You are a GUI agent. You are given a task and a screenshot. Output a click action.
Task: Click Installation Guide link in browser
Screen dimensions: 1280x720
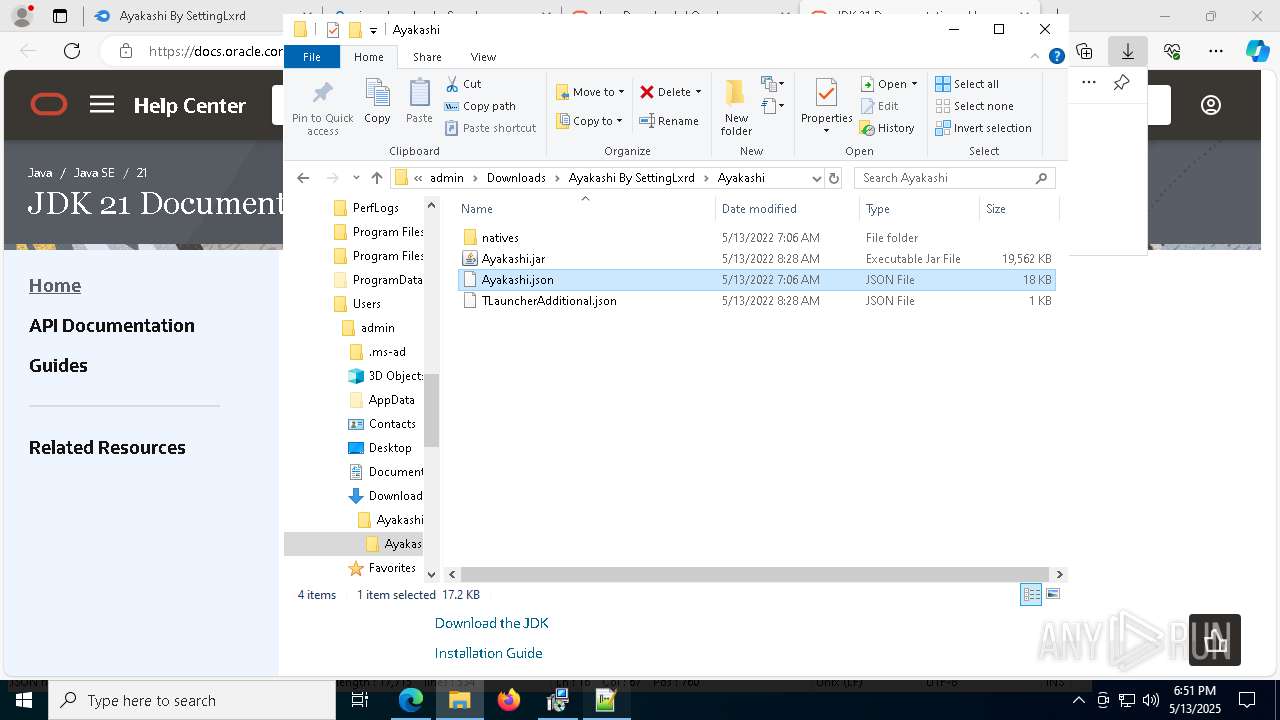coord(488,653)
